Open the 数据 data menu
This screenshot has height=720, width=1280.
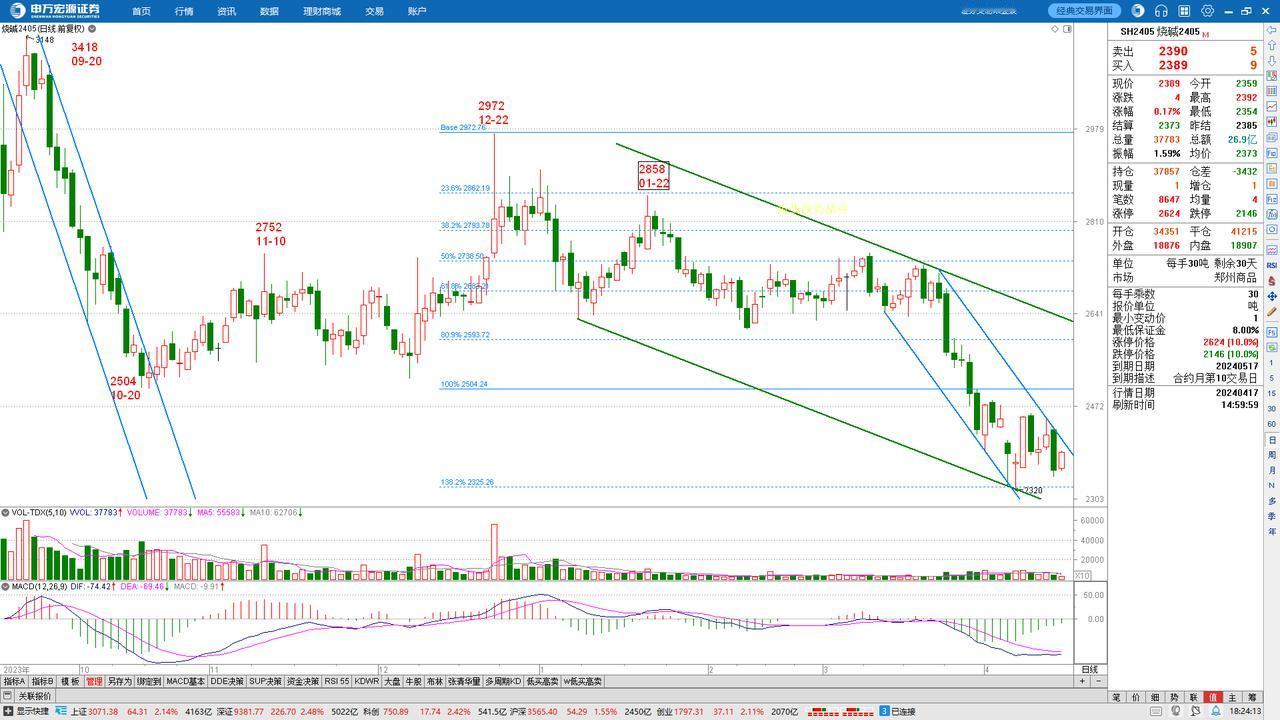[x=269, y=11]
